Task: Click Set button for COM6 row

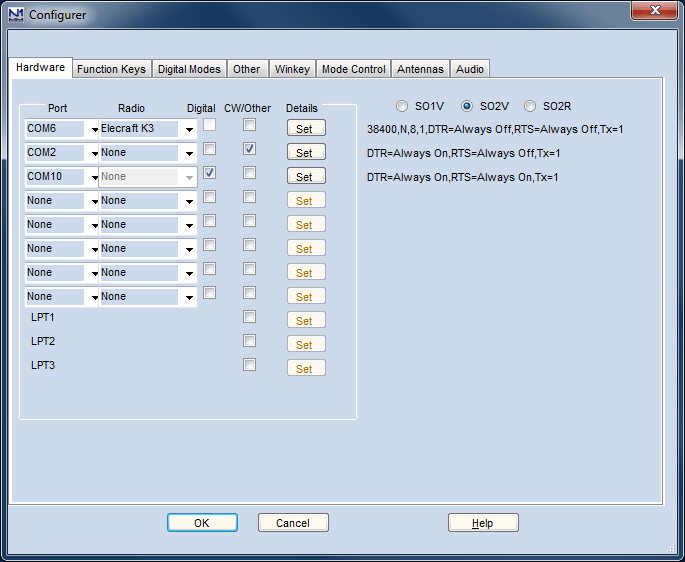Action: tap(306, 128)
